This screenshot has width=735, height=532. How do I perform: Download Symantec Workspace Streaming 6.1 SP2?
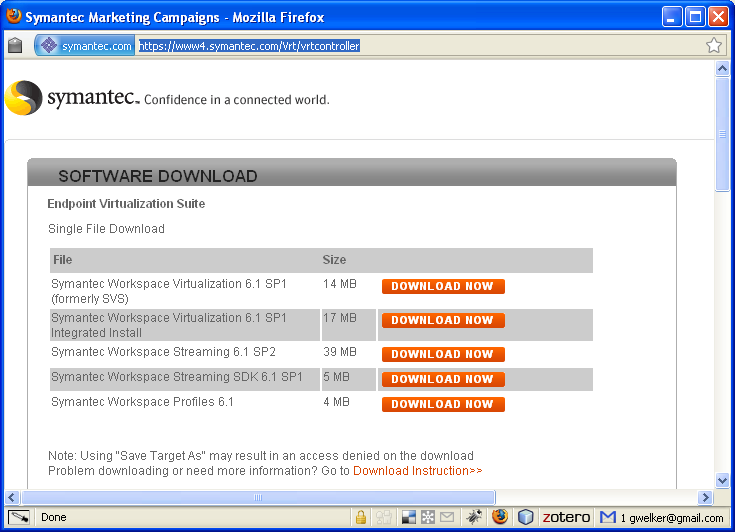point(443,354)
